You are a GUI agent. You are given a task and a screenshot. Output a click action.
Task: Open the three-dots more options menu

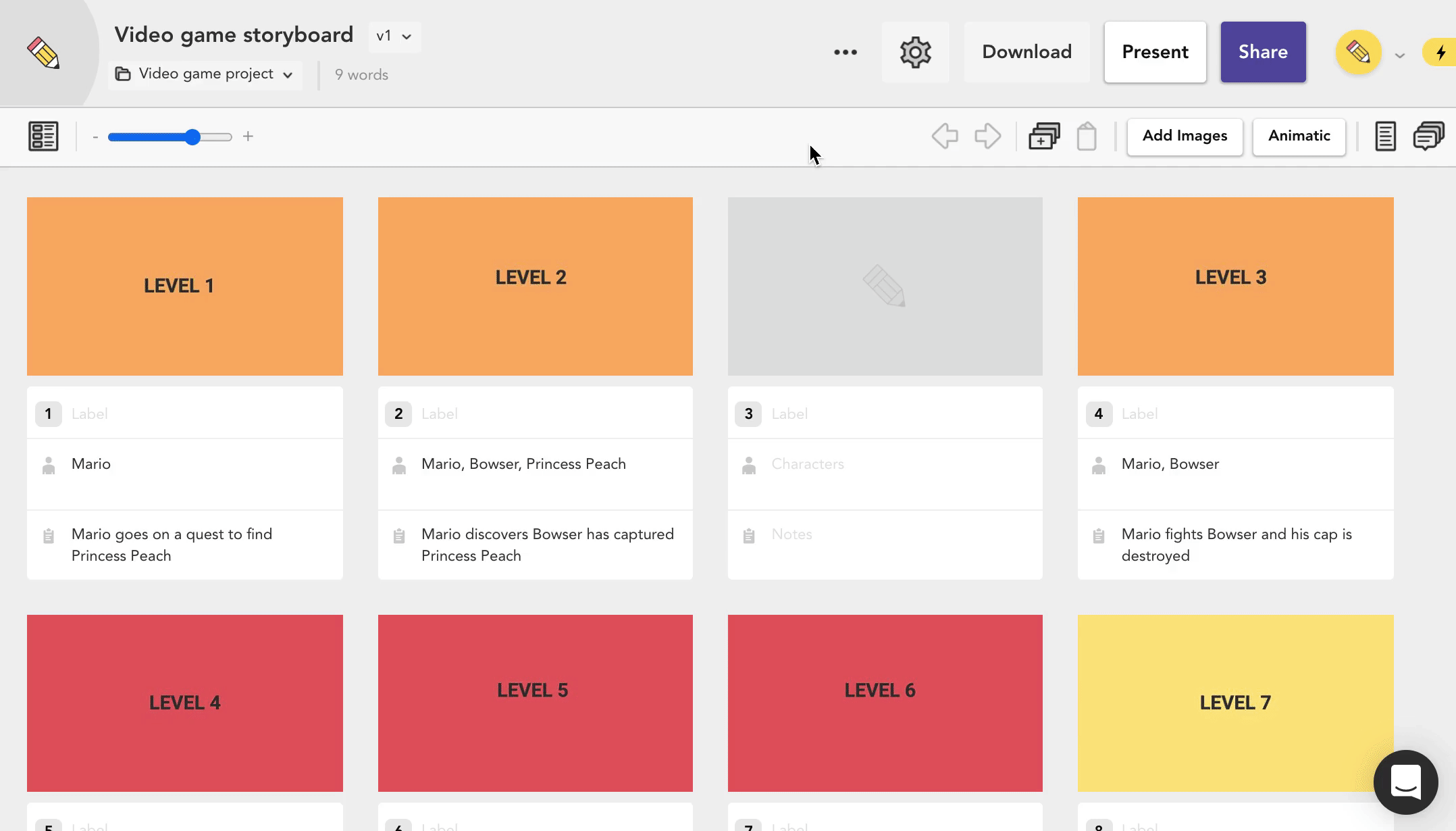pos(845,52)
